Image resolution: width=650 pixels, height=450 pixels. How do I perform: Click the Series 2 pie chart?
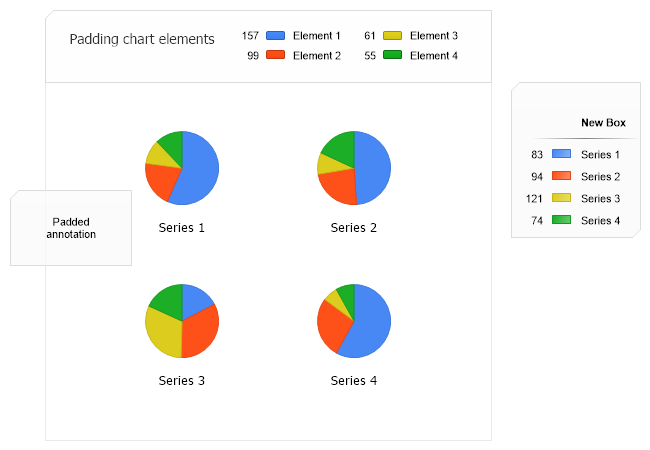point(354,168)
